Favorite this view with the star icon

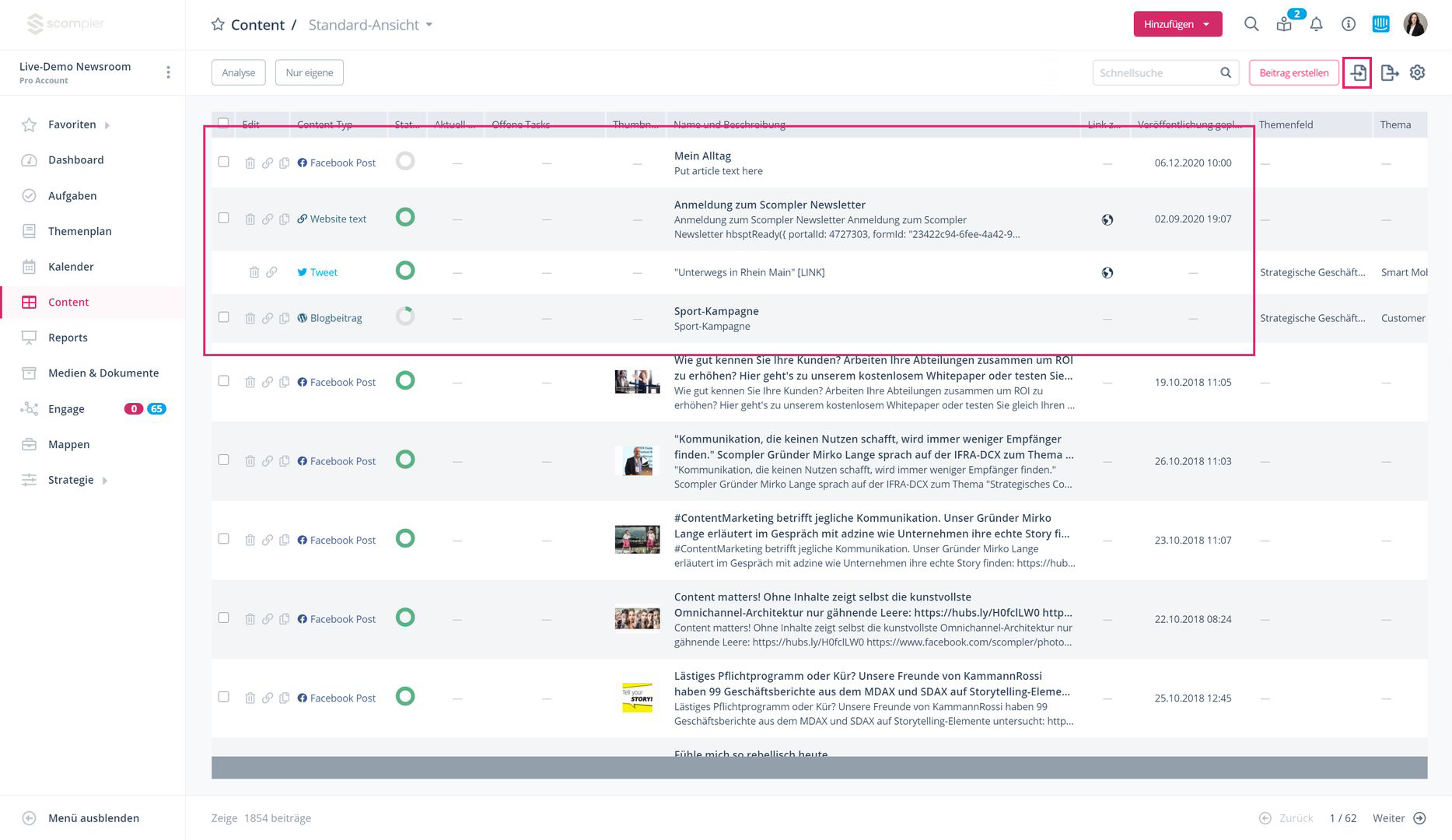[x=218, y=25]
